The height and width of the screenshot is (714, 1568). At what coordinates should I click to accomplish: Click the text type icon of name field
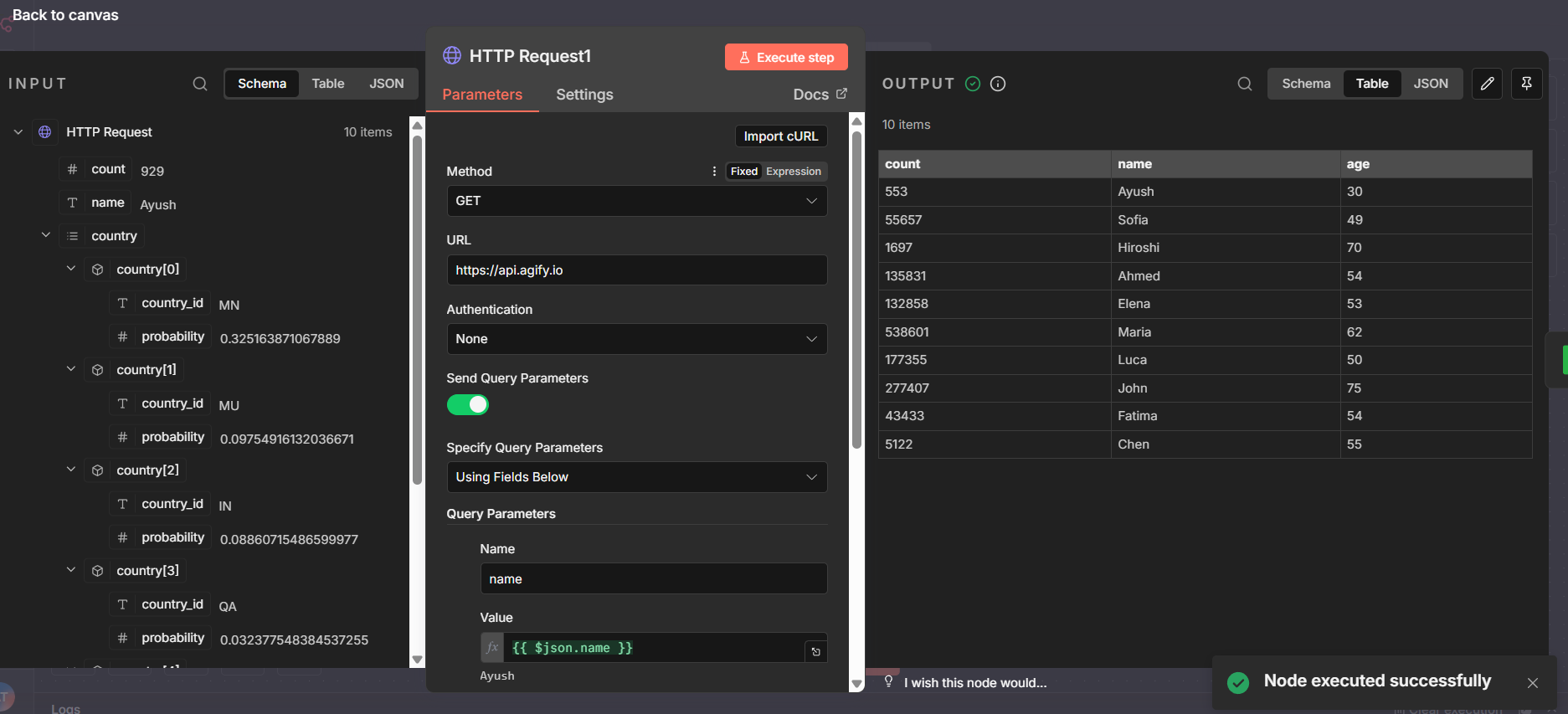tap(72, 203)
